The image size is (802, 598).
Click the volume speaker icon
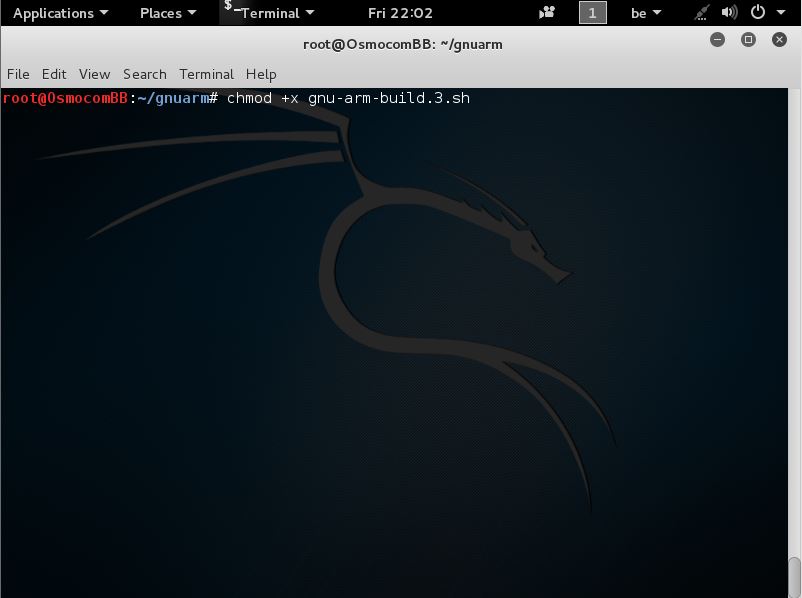(x=729, y=12)
